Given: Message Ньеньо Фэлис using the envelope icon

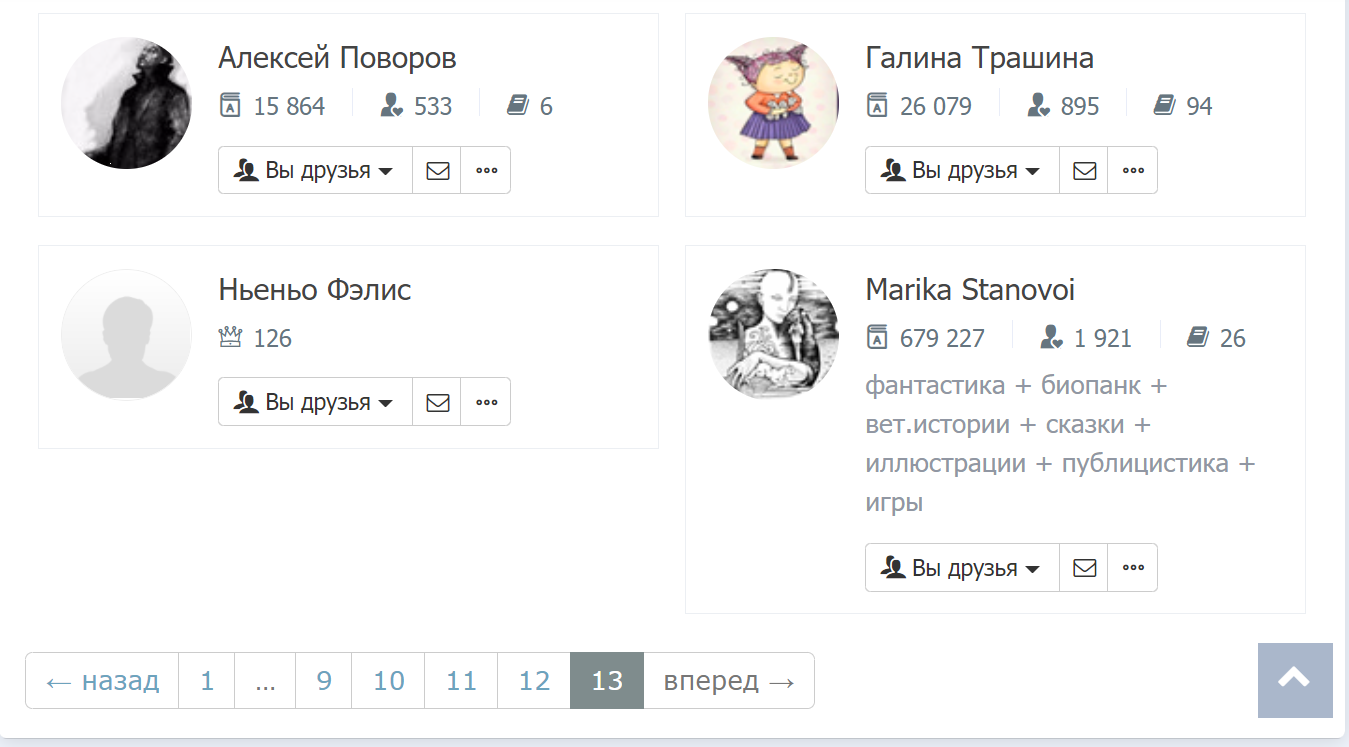Looking at the screenshot, I should (x=437, y=402).
